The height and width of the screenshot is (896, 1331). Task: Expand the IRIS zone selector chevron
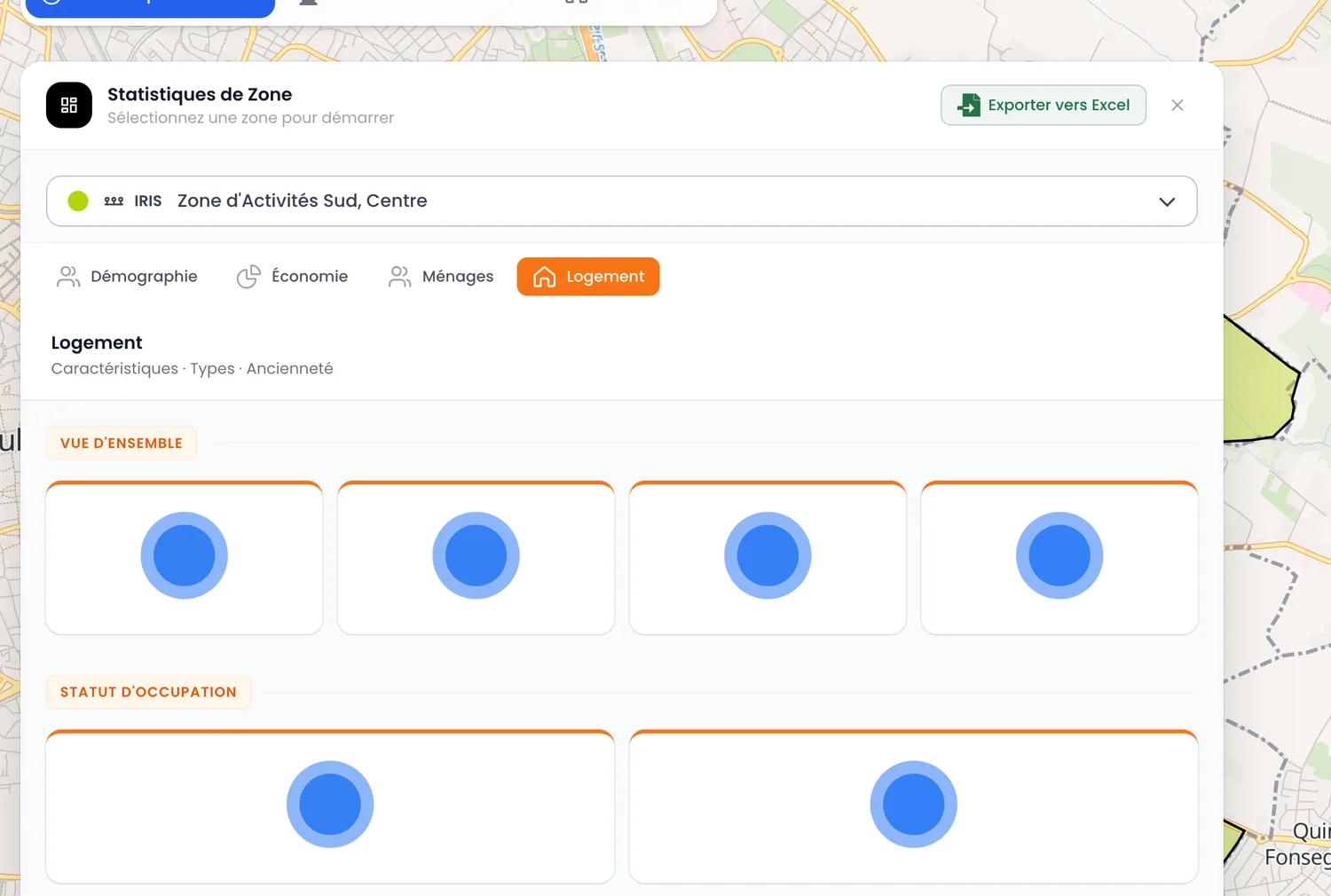click(1167, 201)
